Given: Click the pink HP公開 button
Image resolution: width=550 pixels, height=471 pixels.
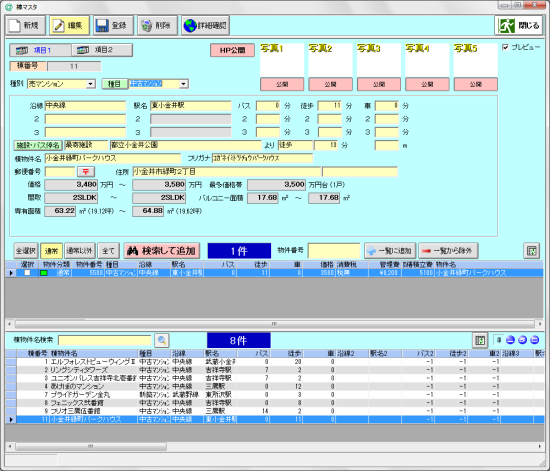Looking at the screenshot, I should [x=232, y=50].
